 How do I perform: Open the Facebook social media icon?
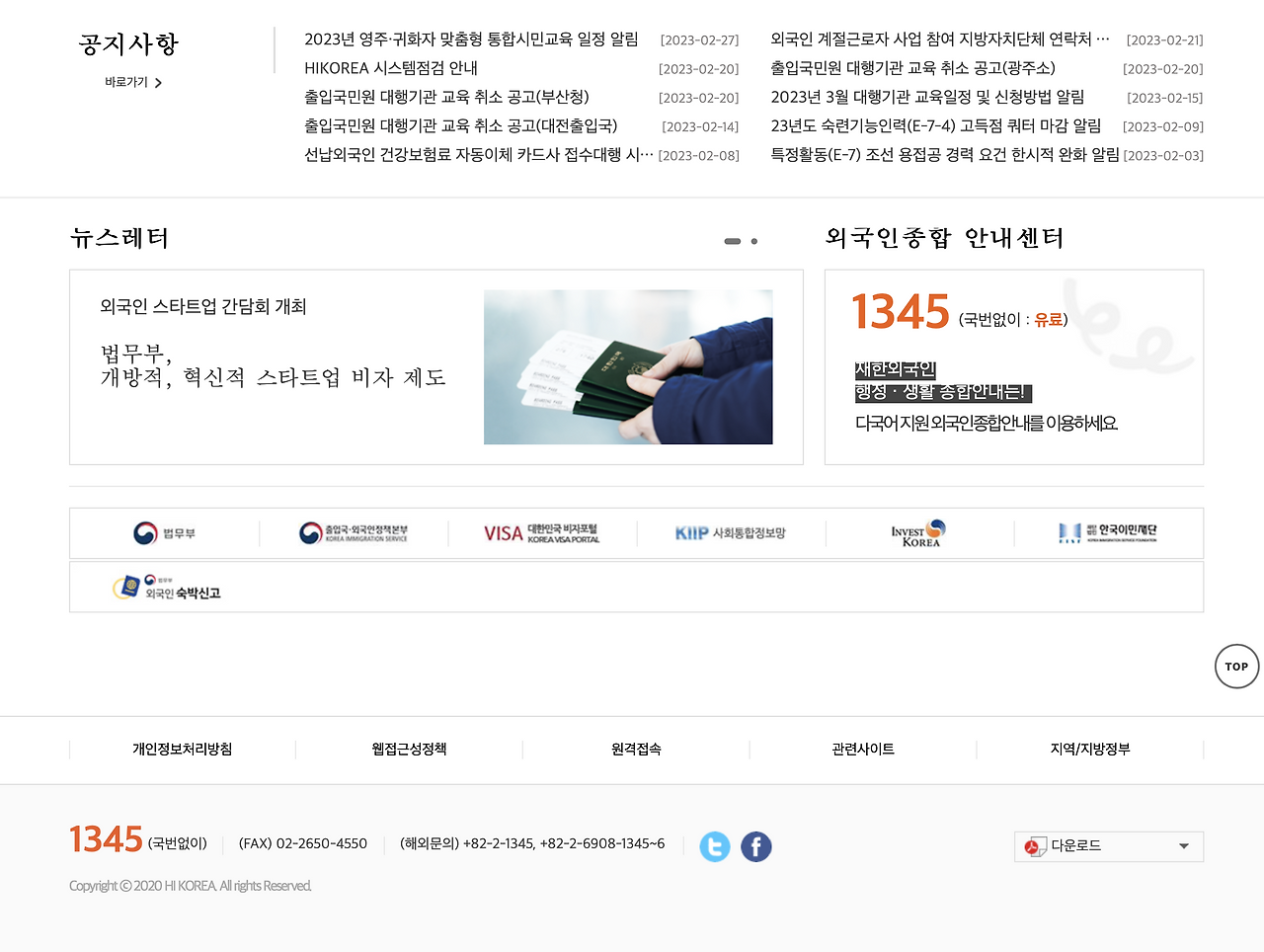pyautogui.click(x=756, y=846)
